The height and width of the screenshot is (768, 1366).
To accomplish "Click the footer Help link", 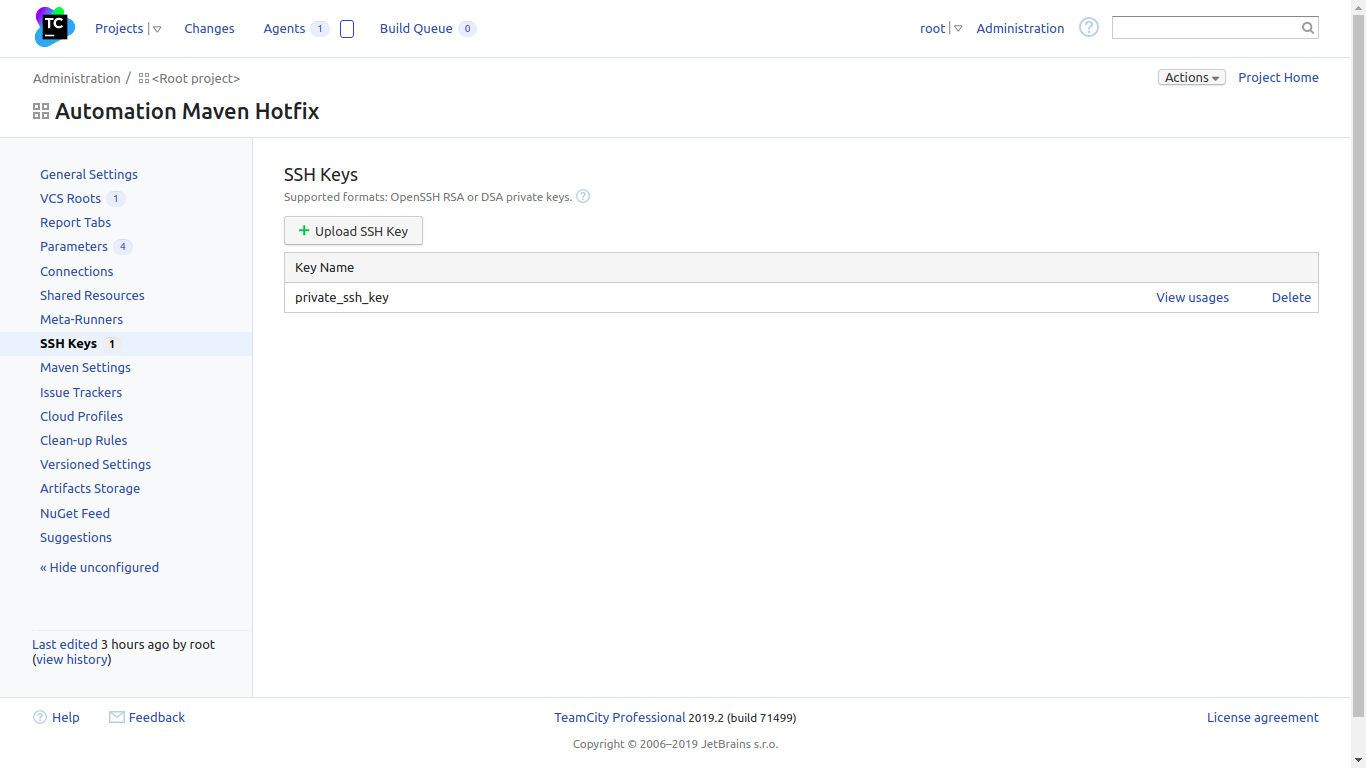I will 65,717.
